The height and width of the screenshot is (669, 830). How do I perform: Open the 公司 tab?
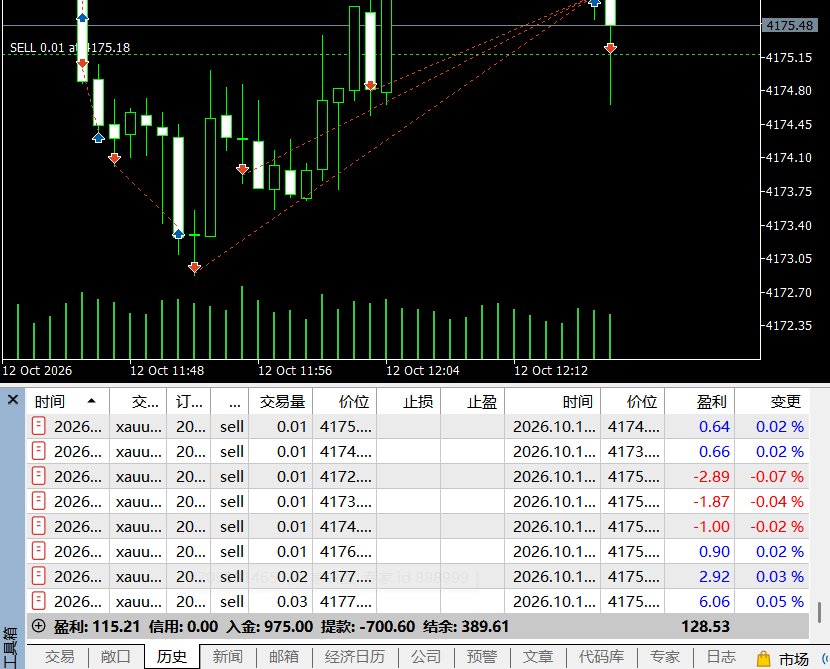click(426, 657)
